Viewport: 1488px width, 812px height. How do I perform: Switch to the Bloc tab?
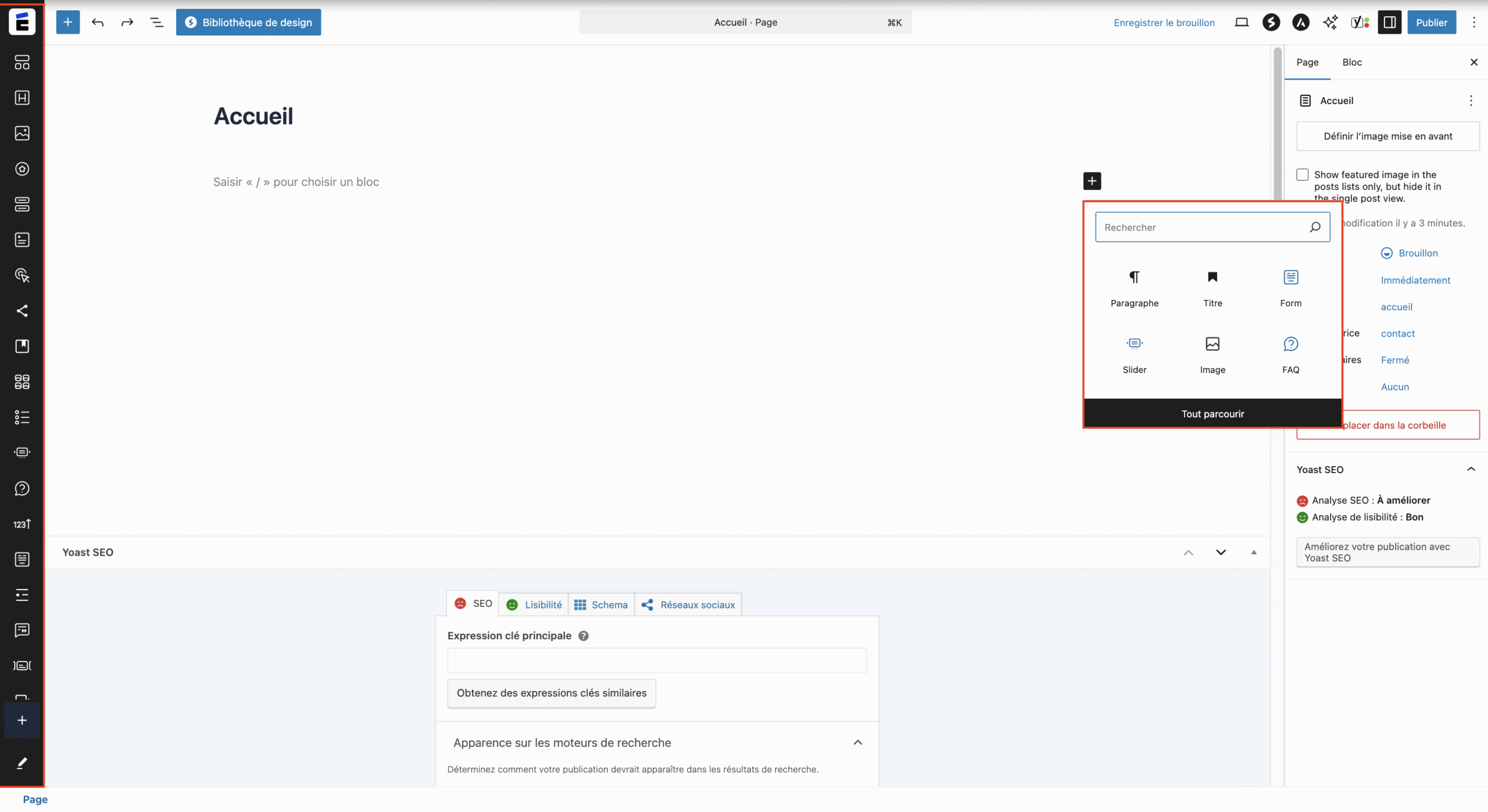coord(1351,62)
